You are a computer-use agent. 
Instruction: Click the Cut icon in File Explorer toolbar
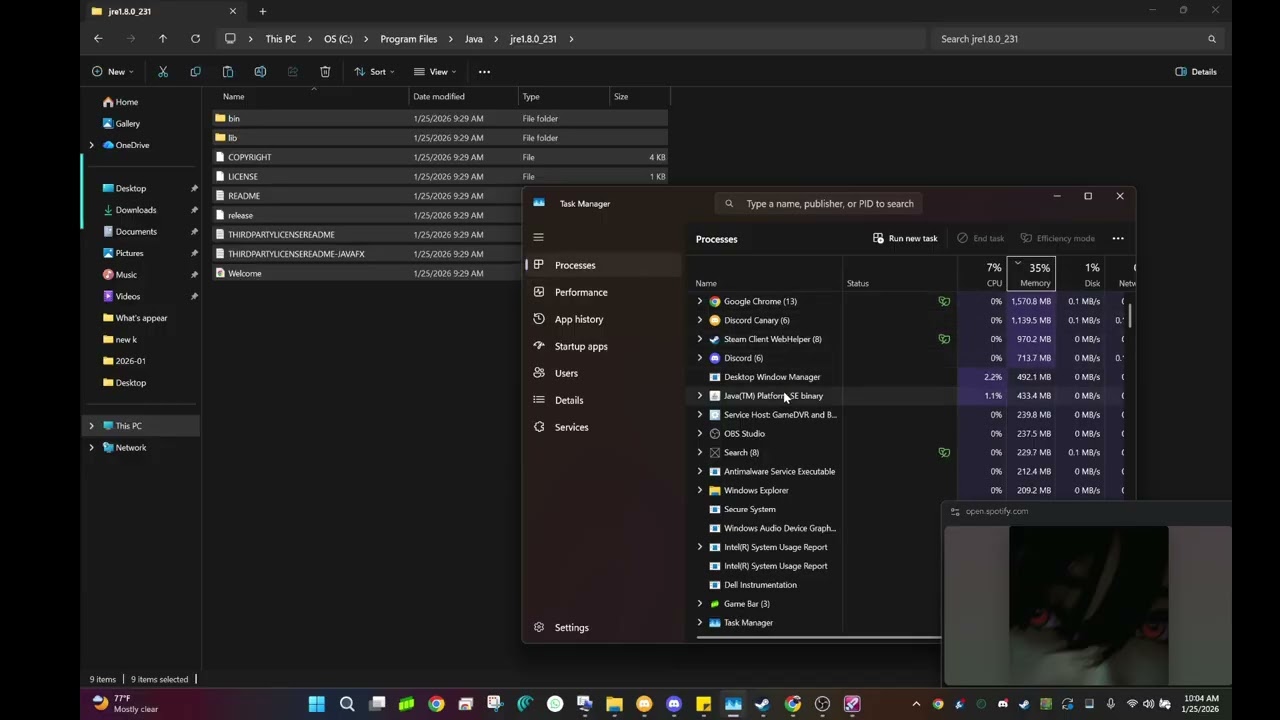163,72
